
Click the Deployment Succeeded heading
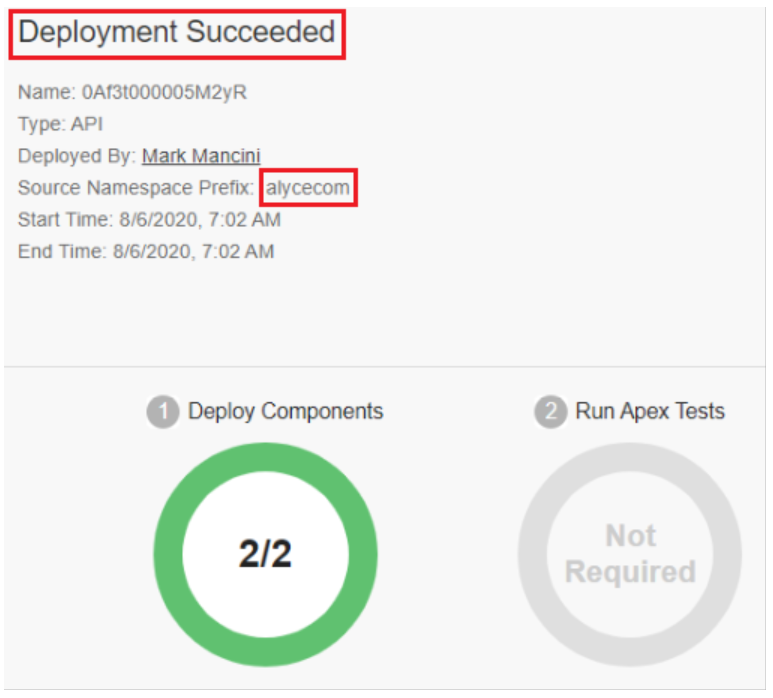tap(177, 32)
